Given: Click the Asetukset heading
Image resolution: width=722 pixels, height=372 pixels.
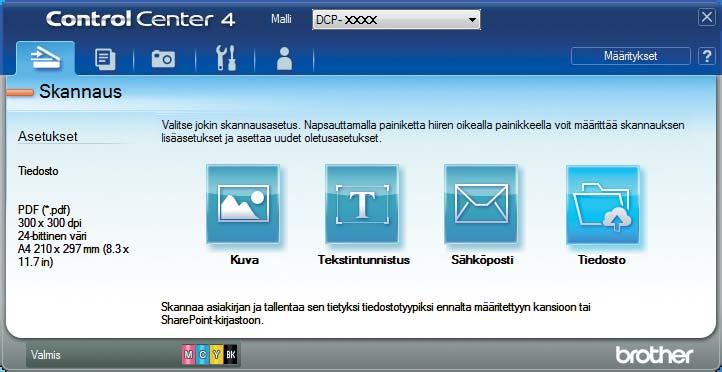Looking at the screenshot, I should [x=48, y=136].
